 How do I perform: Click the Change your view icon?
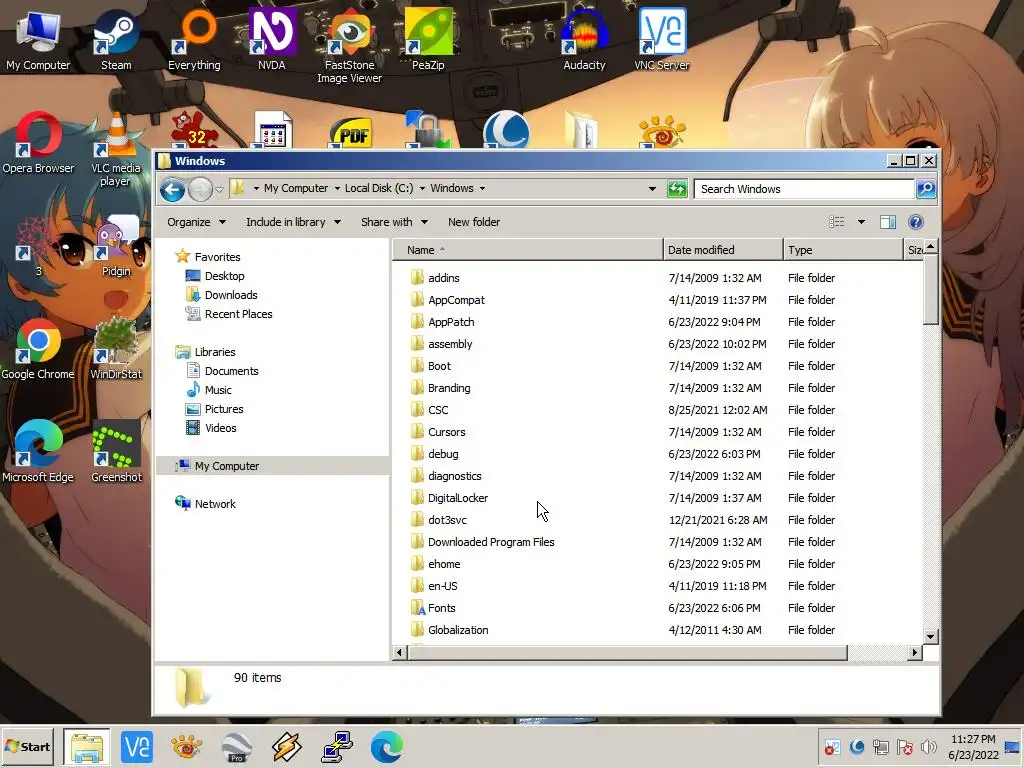point(837,222)
